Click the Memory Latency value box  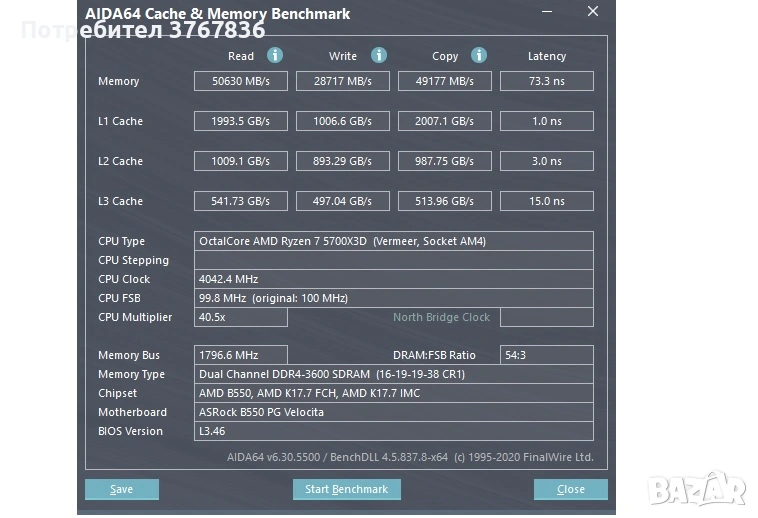tap(546, 81)
